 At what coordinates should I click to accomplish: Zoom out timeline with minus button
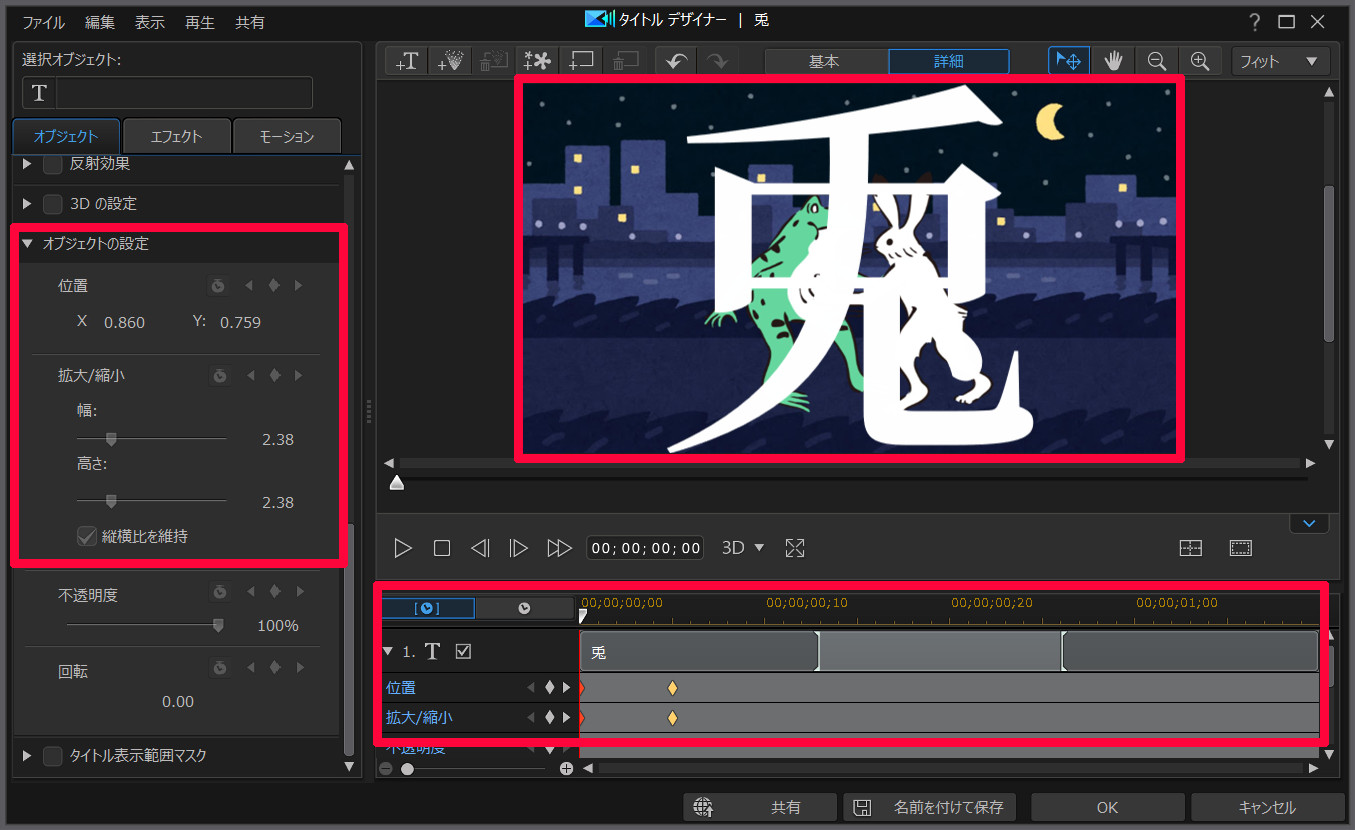[386, 769]
